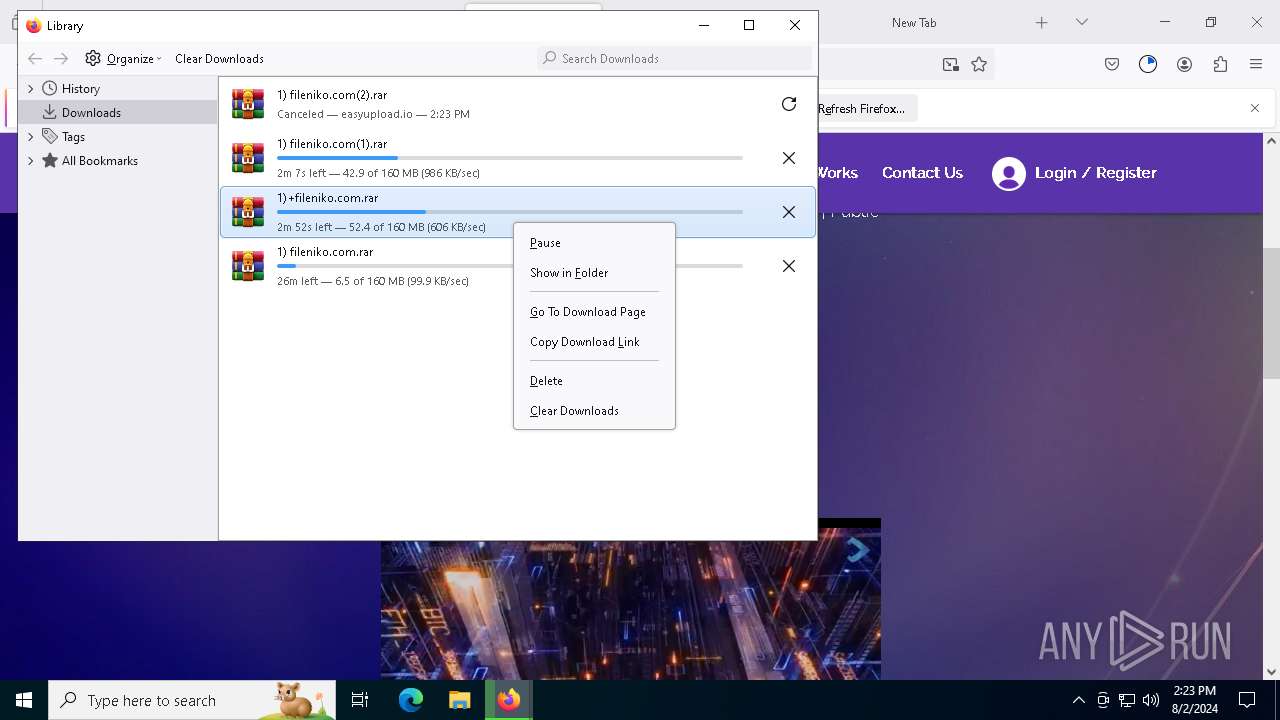Go forward in Library navigation

[x=61, y=59]
